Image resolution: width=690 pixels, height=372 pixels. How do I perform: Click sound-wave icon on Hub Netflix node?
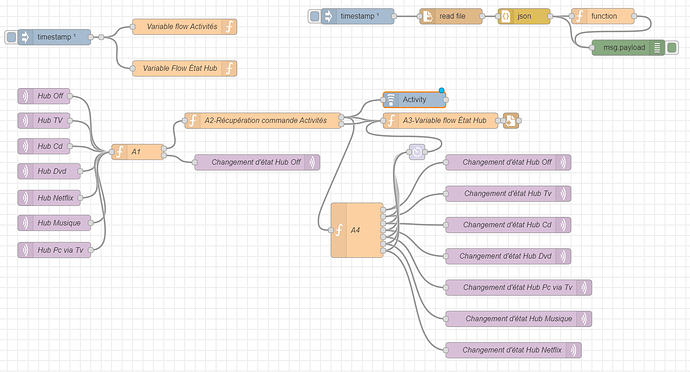tap(26, 198)
